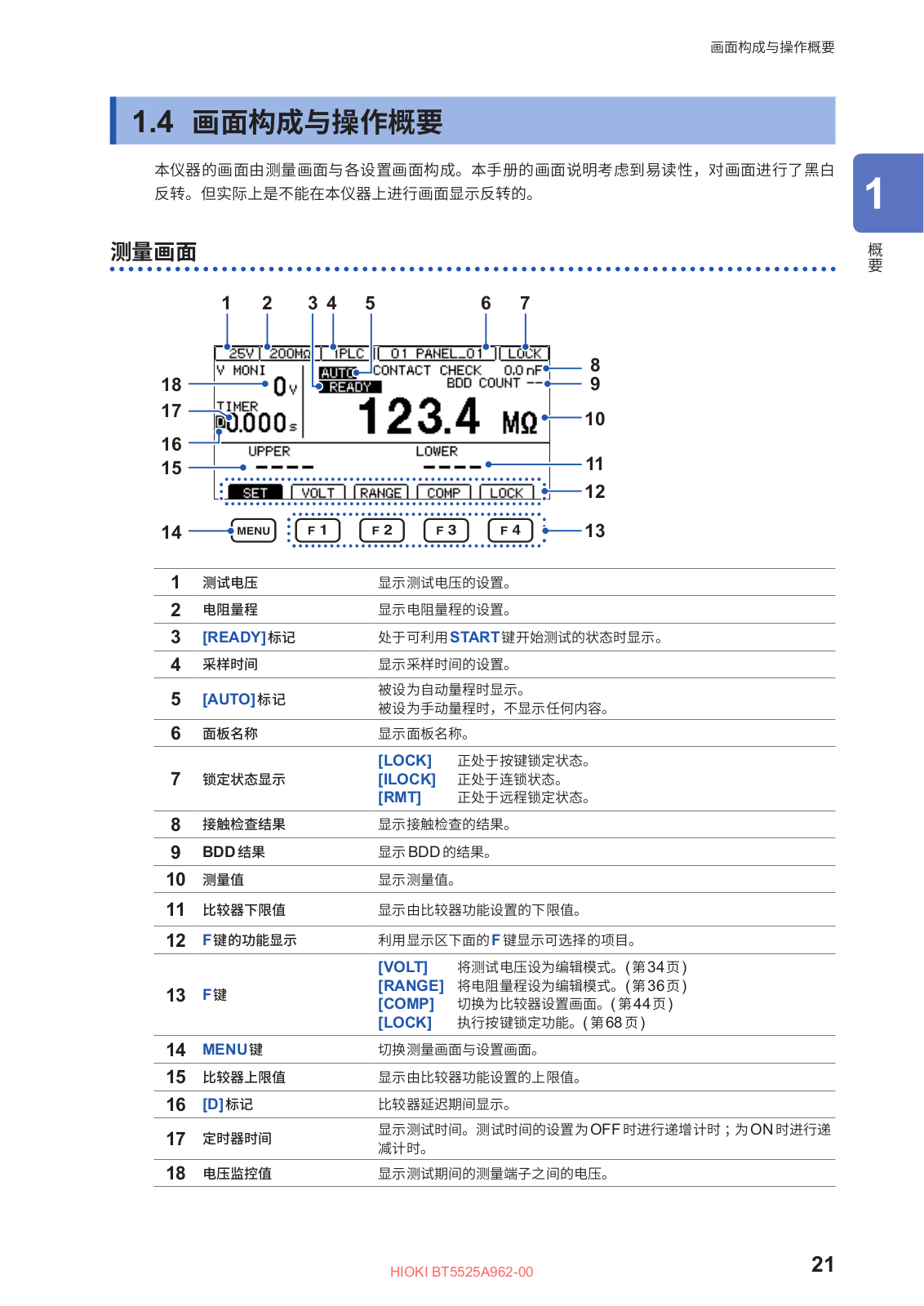Click the table row '测量值'
Image resolution: width=924 pixels, height=1306 pixels.
(495, 880)
